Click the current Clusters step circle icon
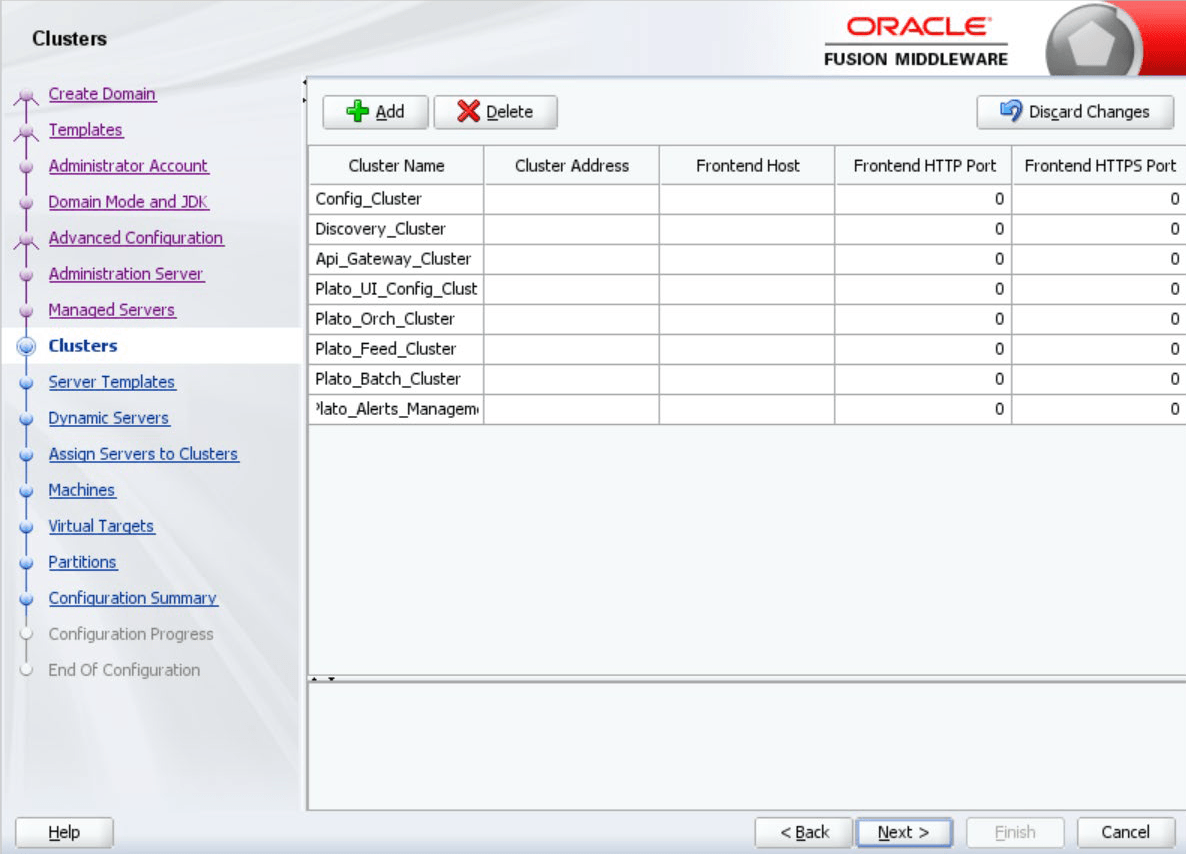 point(26,346)
